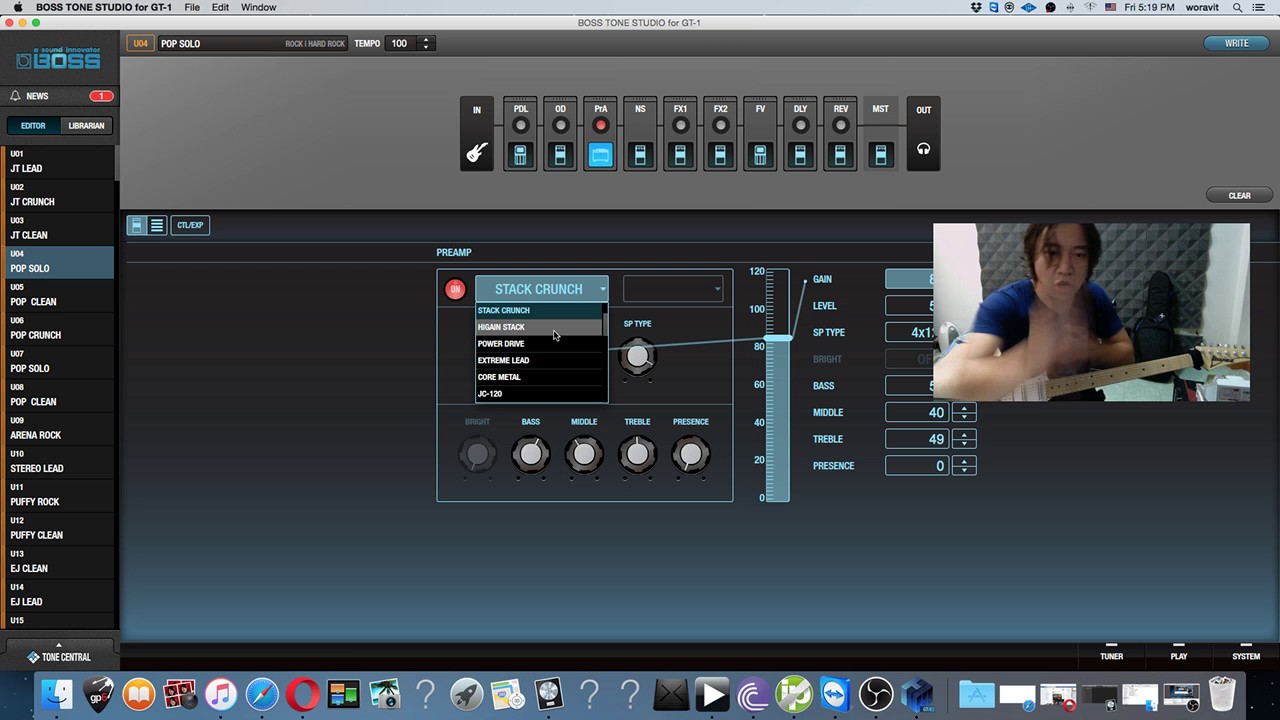Toggle PDL block on/off circle
1280x720 pixels.
click(x=520, y=126)
